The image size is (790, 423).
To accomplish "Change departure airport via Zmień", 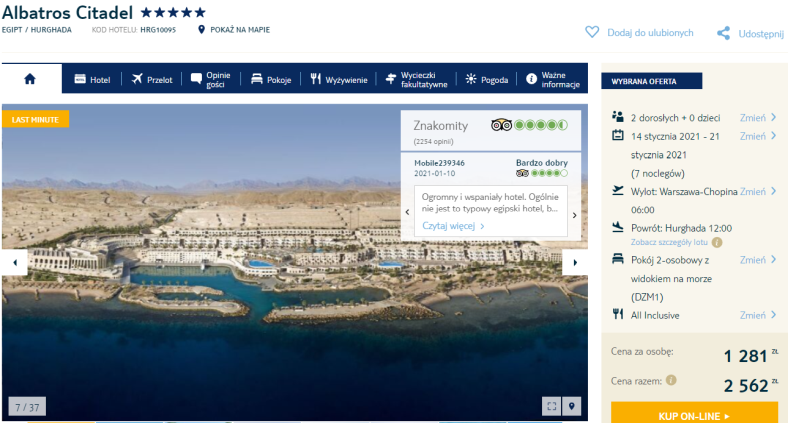I will pos(758,191).
